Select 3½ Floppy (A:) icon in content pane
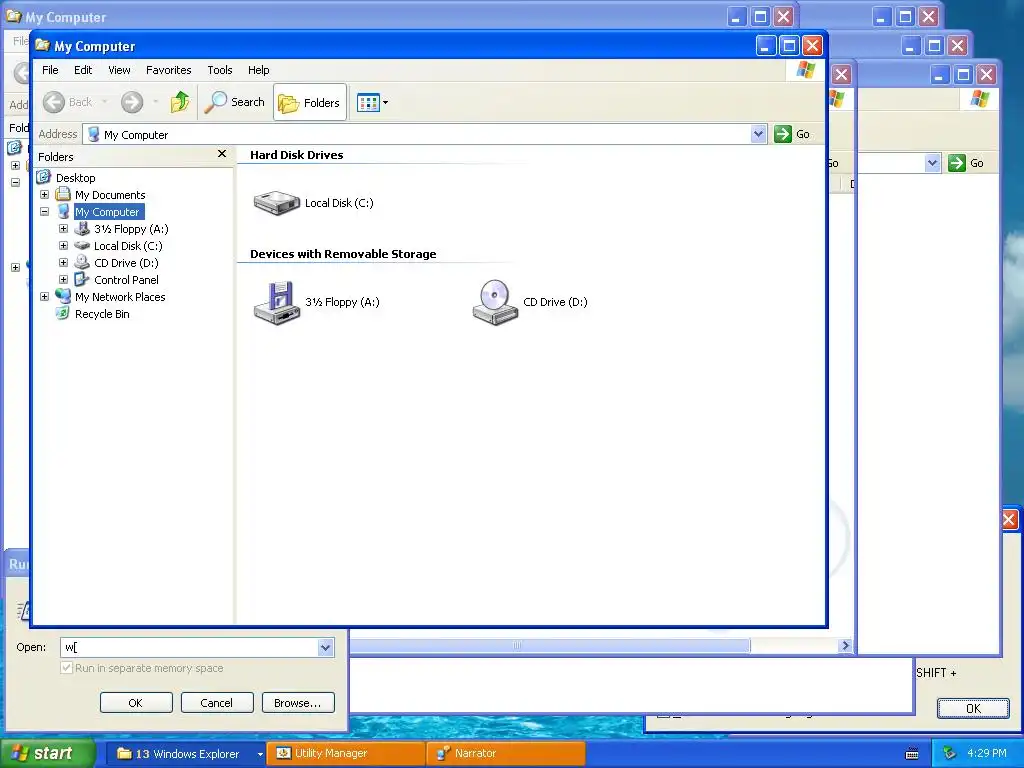This screenshot has width=1024, height=768. [x=277, y=302]
